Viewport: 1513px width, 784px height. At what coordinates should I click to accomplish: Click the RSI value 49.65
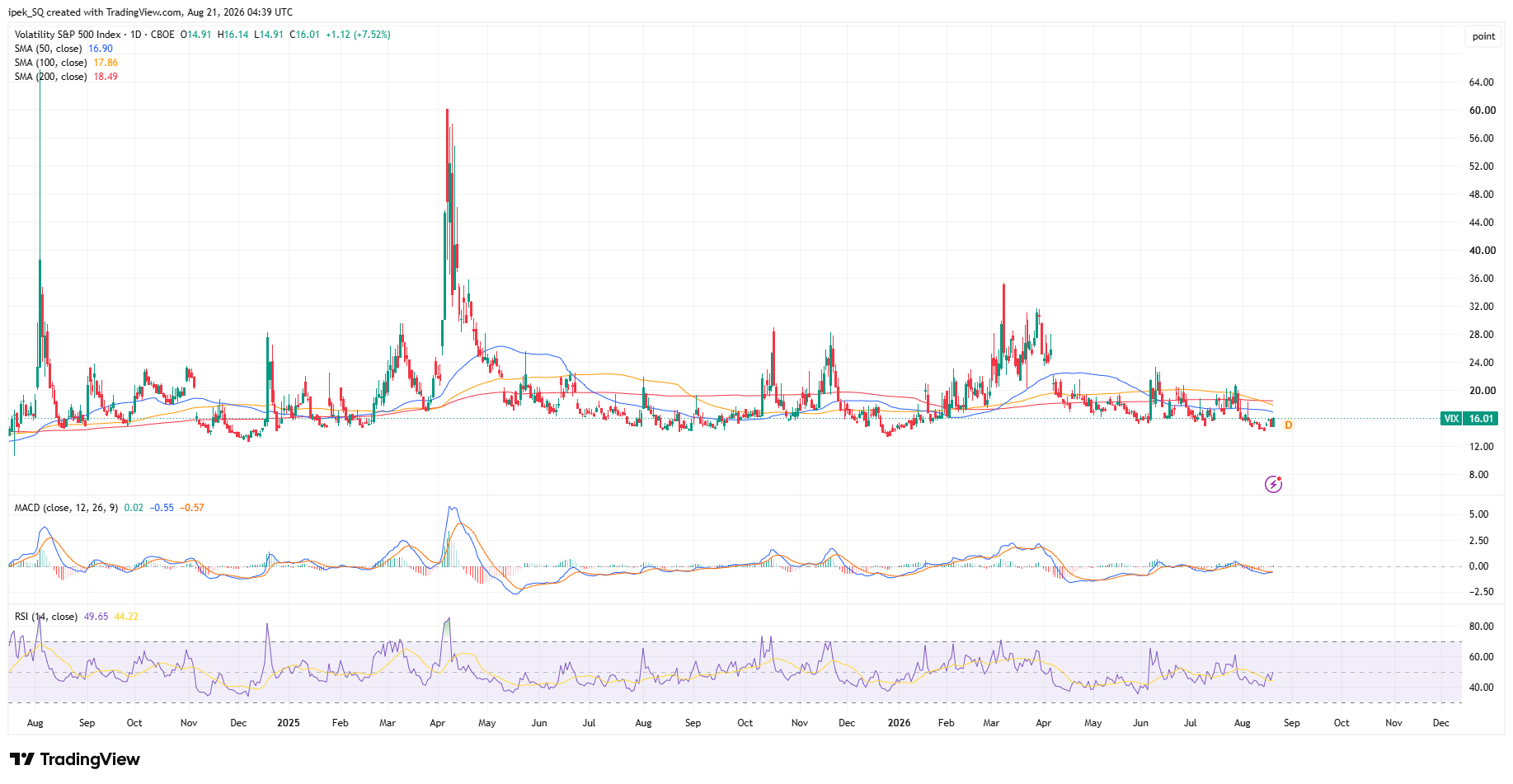tap(96, 617)
